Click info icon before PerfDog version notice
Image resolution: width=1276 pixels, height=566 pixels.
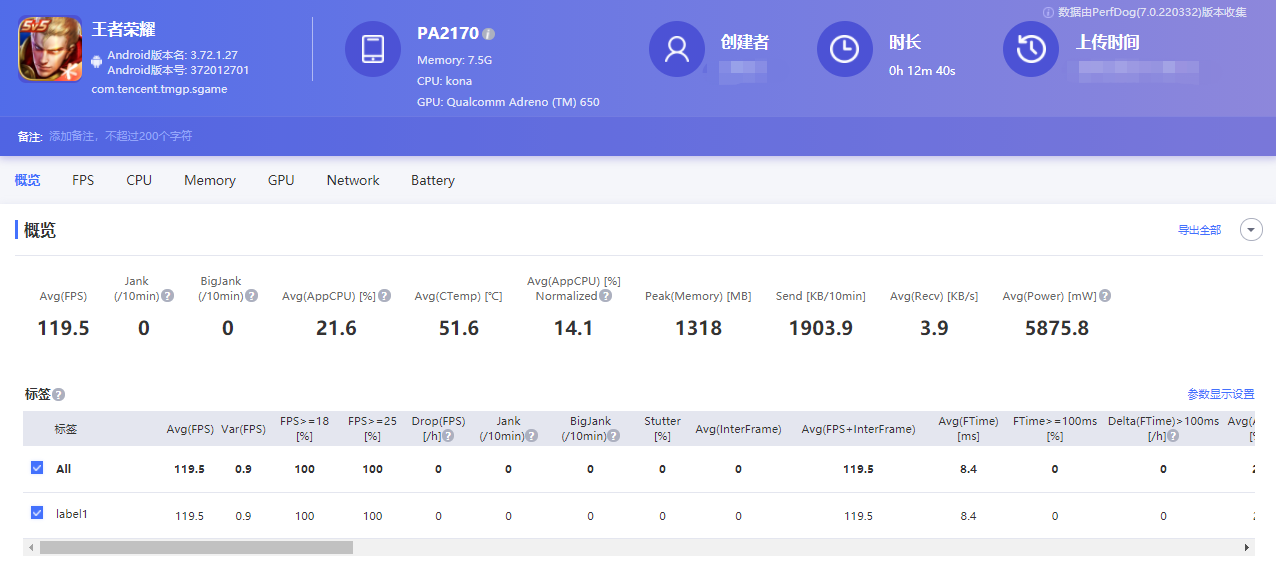point(1048,13)
